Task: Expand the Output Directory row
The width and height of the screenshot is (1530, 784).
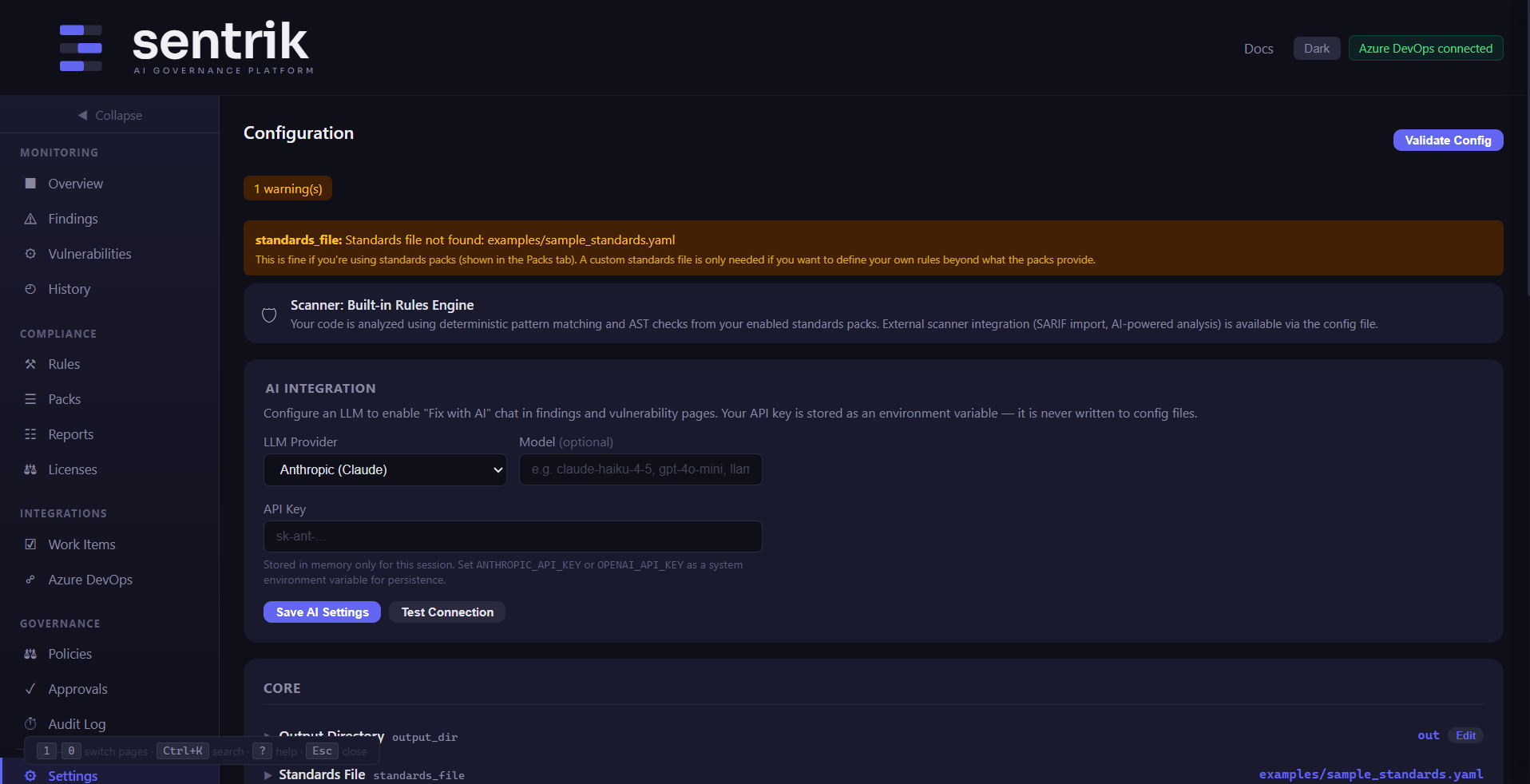Action: (x=268, y=735)
